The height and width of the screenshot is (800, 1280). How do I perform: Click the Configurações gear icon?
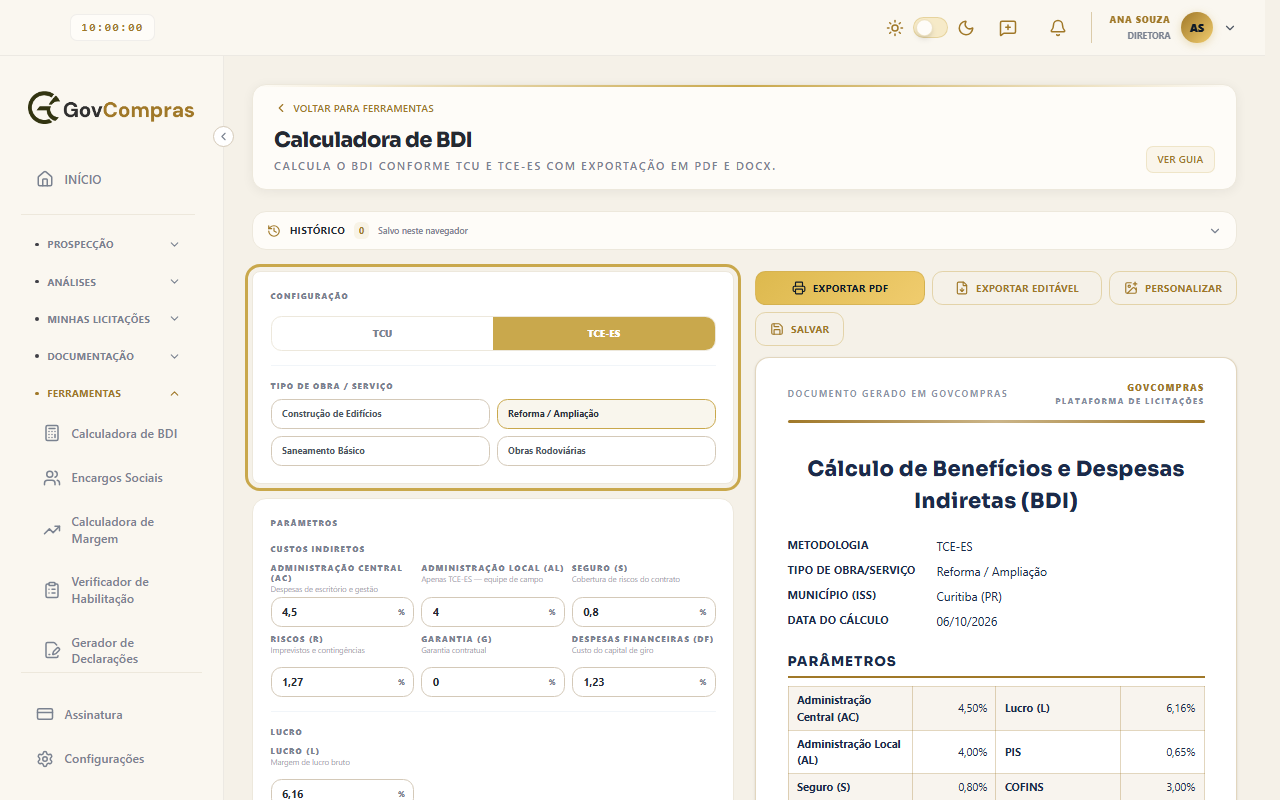(x=45, y=759)
